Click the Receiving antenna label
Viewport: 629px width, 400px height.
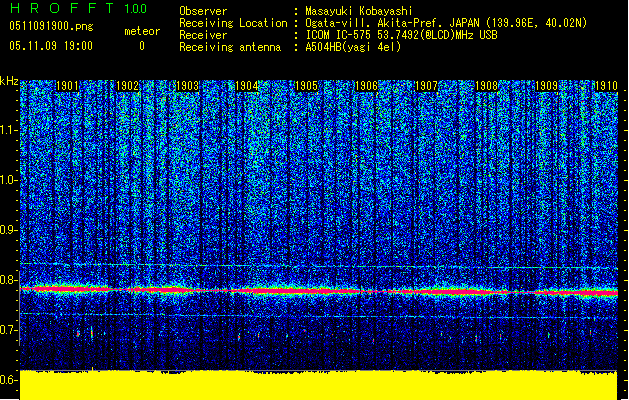pos(230,47)
